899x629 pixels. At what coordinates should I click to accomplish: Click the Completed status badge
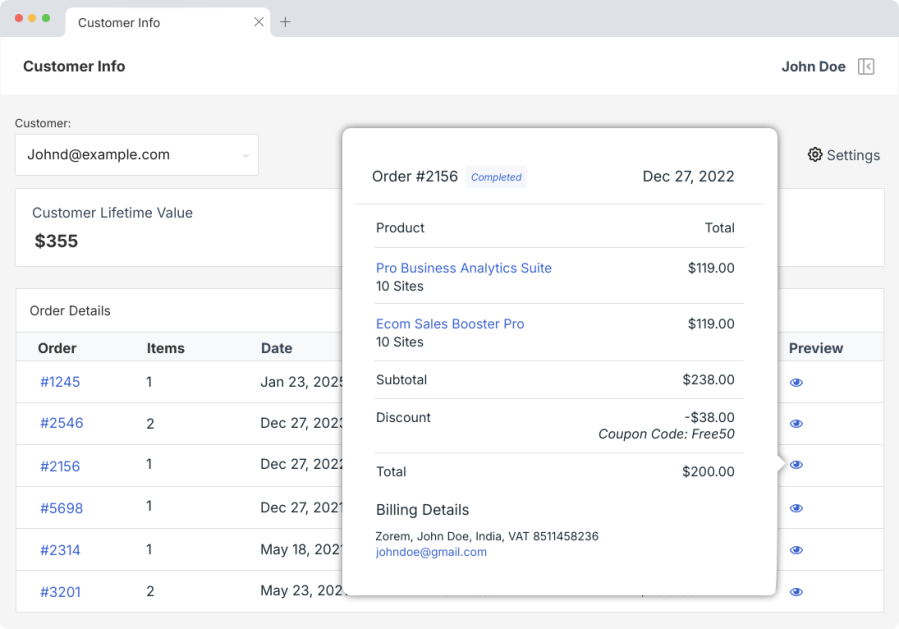coord(496,177)
